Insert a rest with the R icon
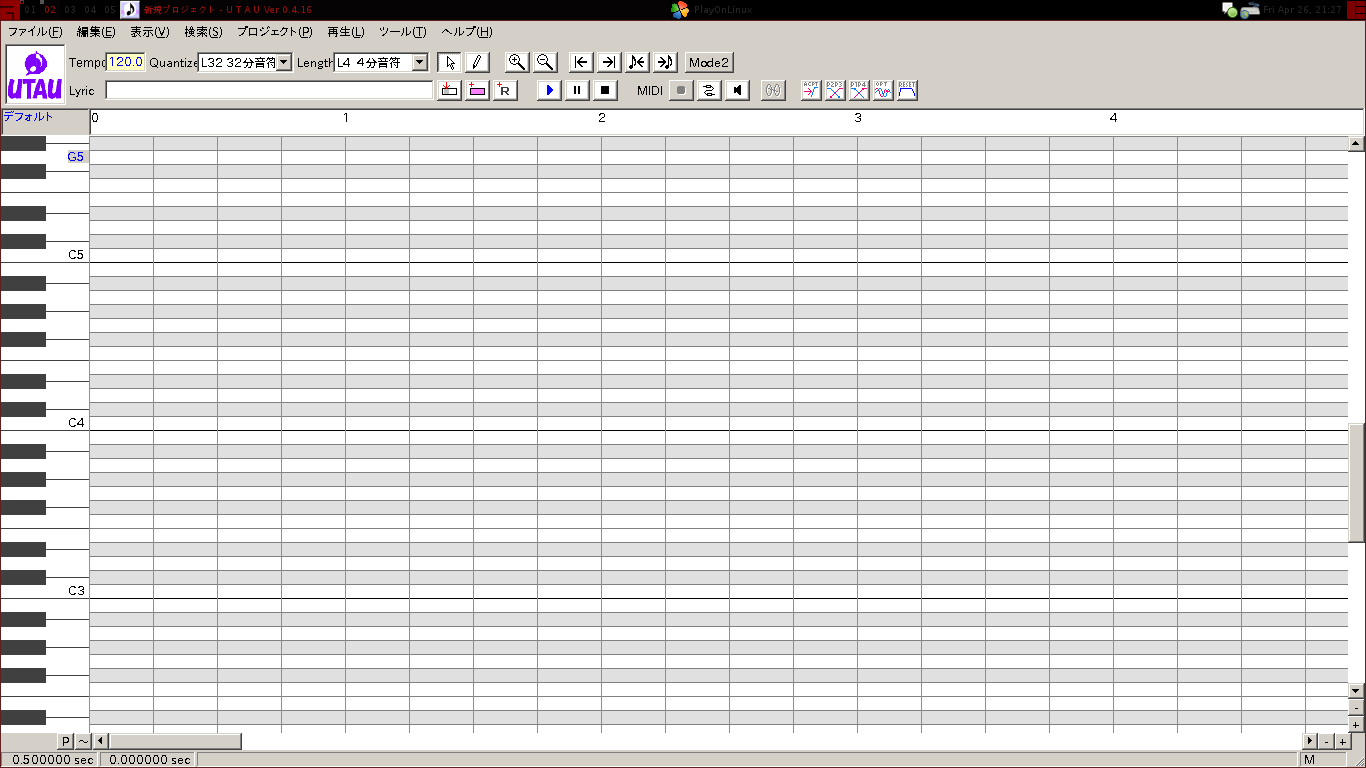1366x768 pixels. click(506, 90)
